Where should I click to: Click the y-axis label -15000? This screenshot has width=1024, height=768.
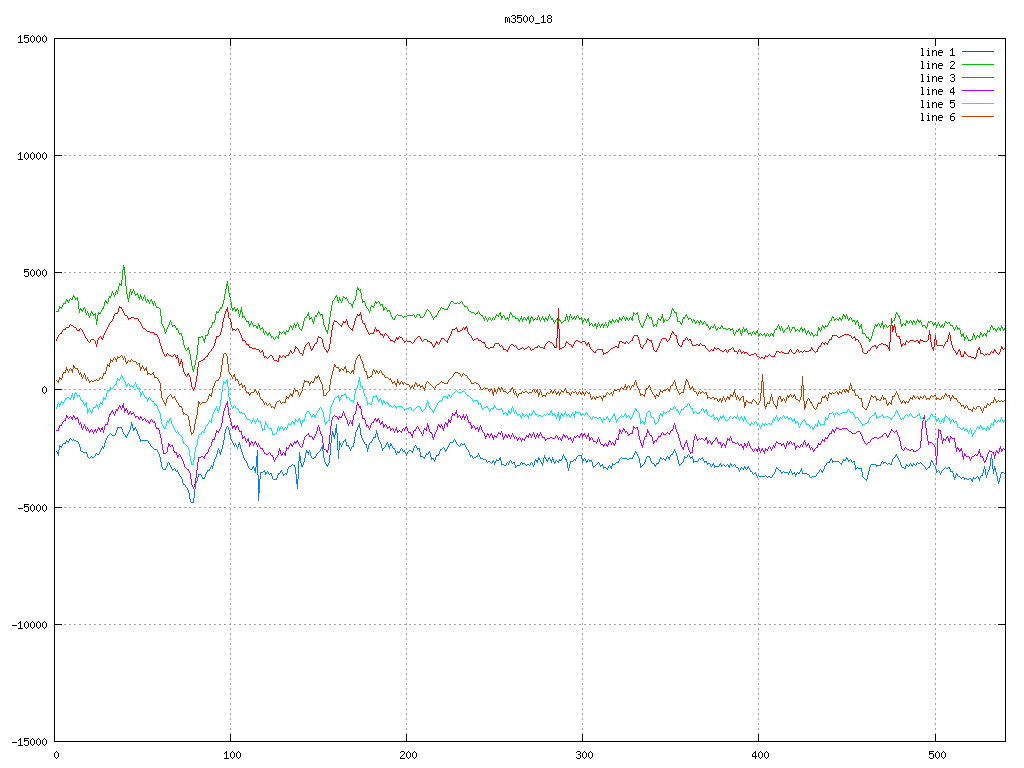point(30,741)
